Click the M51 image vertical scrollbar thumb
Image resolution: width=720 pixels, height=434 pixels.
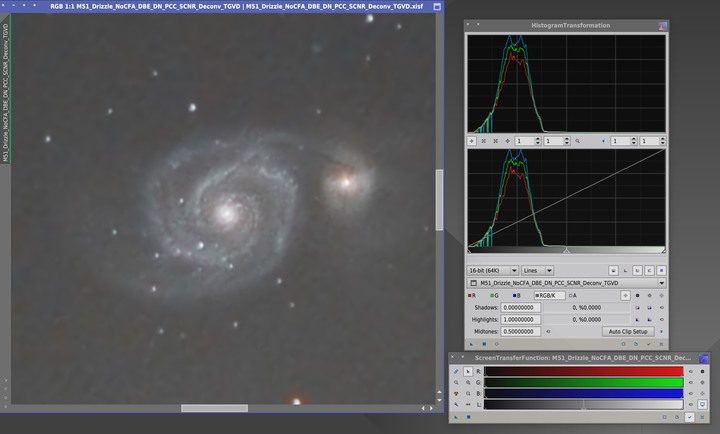point(439,200)
